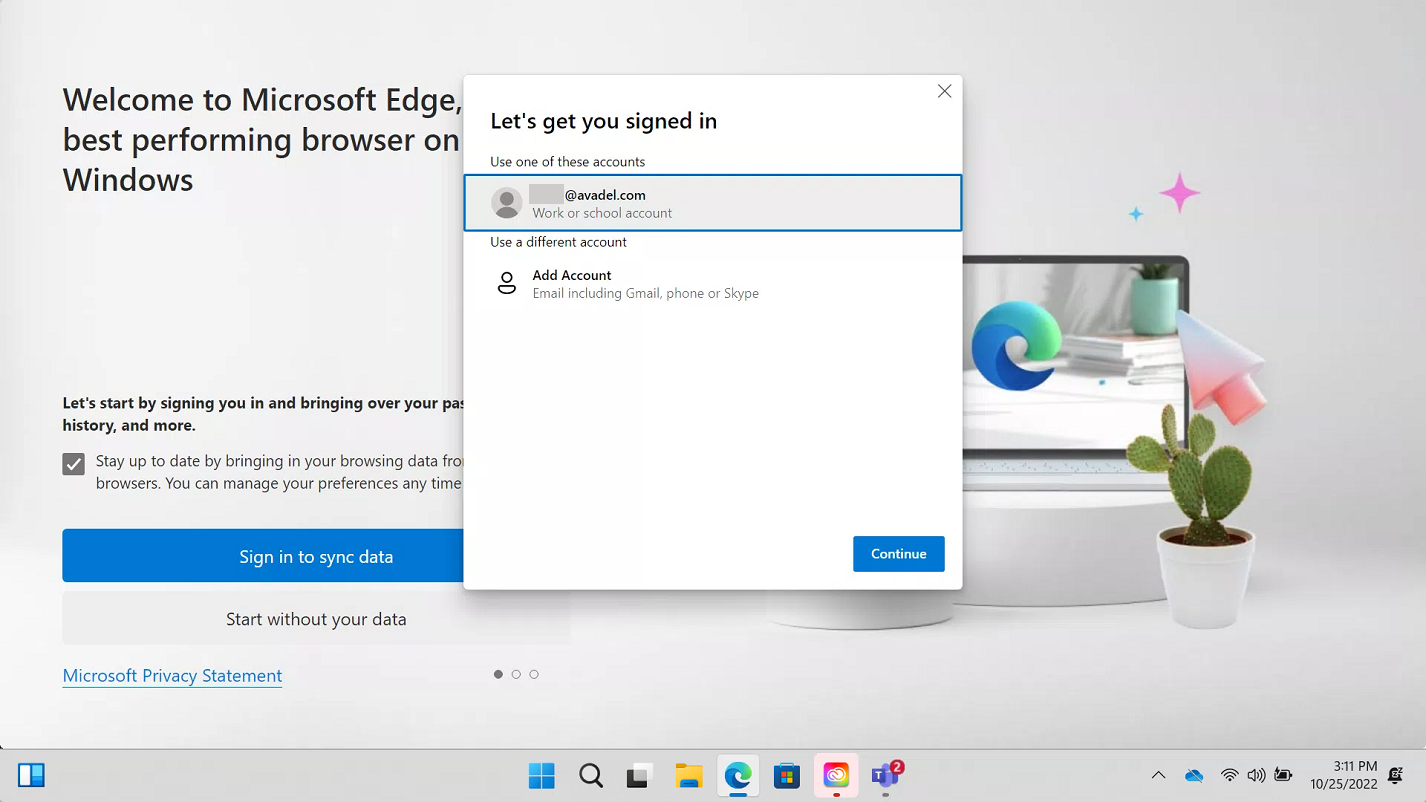Image resolution: width=1426 pixels, height=802 pixels.
Task: Uncheck the stay up to date checkbox
Action: (x=73, y=464)
